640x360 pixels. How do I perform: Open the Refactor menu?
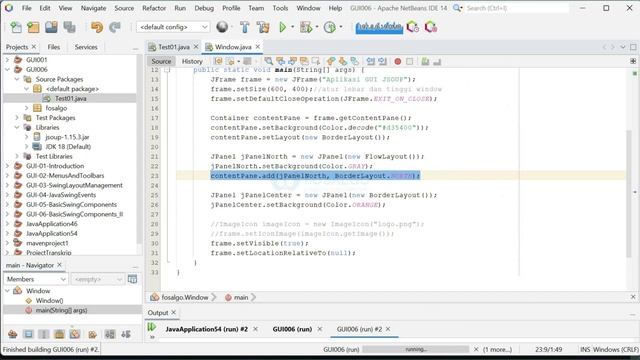pos(154,8)
